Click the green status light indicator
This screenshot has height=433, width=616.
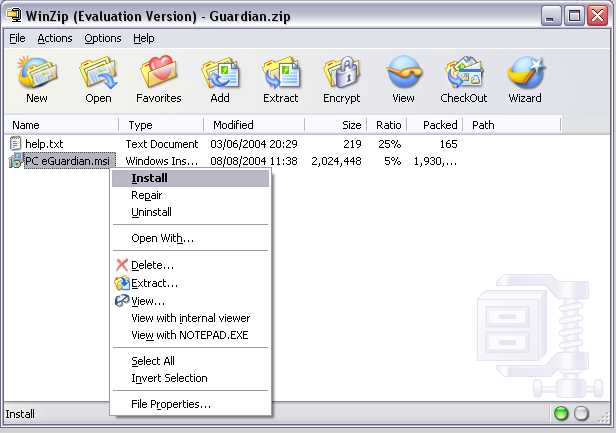coord(561,414)
